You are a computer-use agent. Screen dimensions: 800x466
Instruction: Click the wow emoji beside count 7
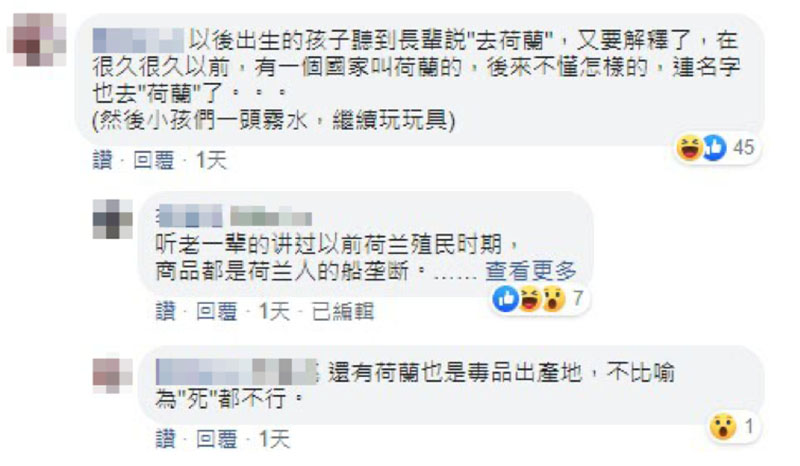point(554,299)
